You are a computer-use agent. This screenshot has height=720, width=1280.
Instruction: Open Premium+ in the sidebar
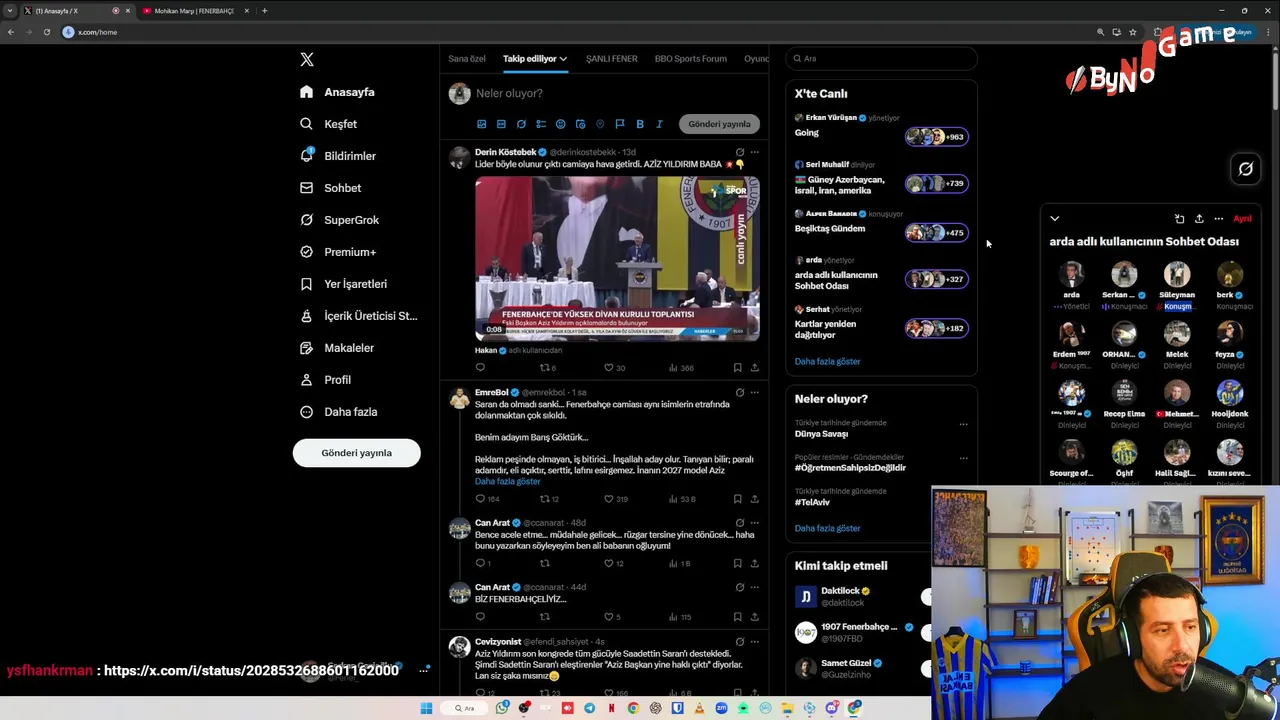click(338, 252)
